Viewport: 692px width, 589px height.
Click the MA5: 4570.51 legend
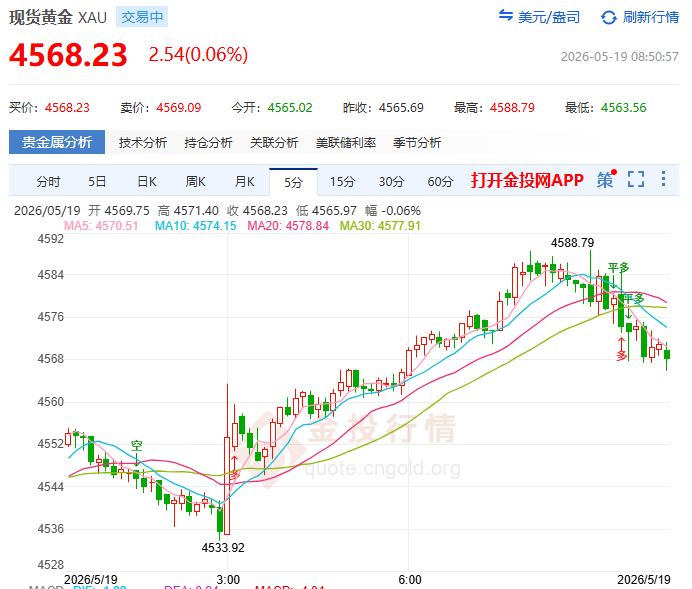pos(101,226)
